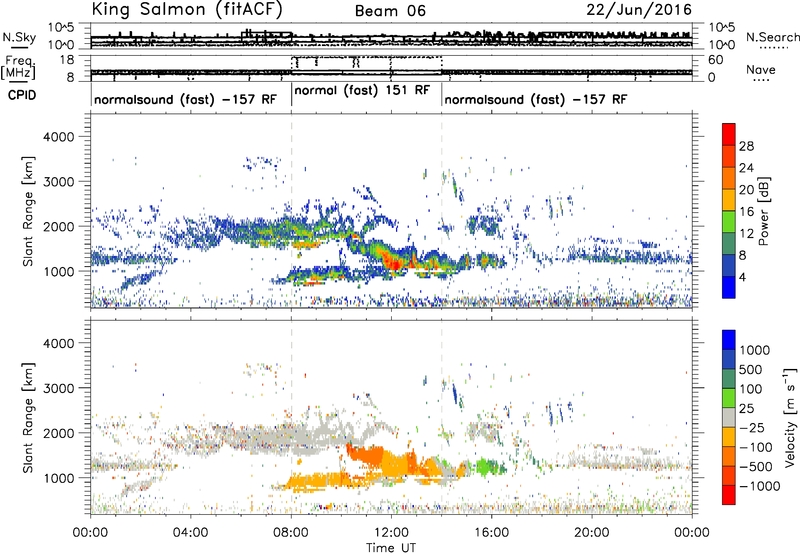Click the 'Power [dB]' colorbar title
This screenshot has height=554, width=800.
coord(764,211)
